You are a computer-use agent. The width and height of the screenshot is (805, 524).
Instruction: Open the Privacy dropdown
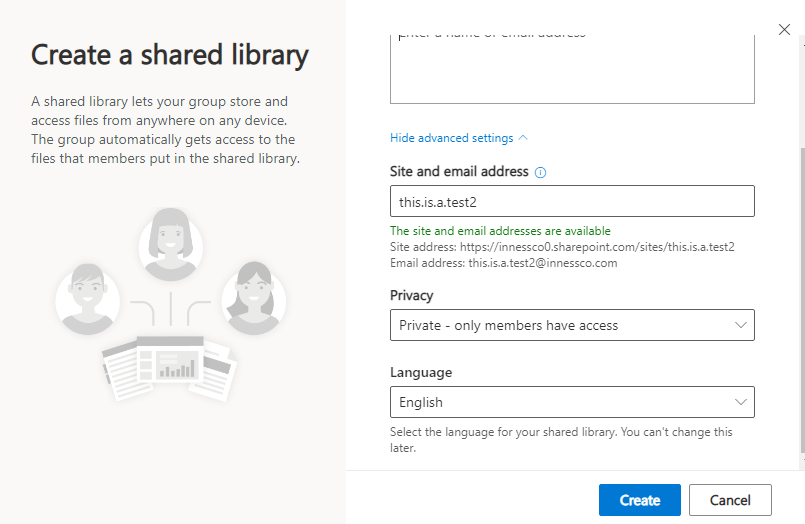pyautogui.click(x=571, y=325)
